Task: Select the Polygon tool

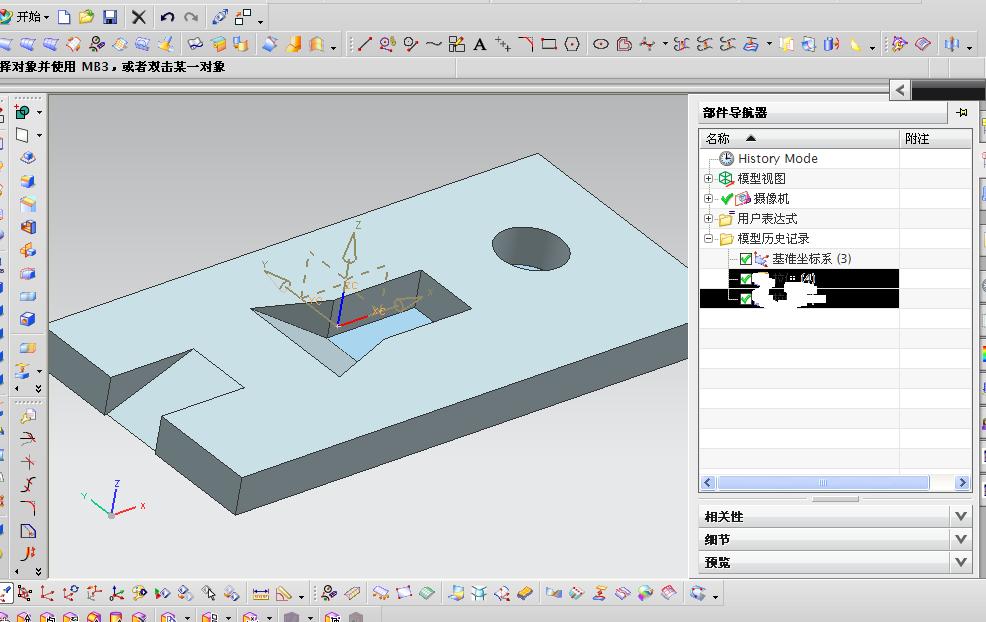Action: (x=572, y=44)
